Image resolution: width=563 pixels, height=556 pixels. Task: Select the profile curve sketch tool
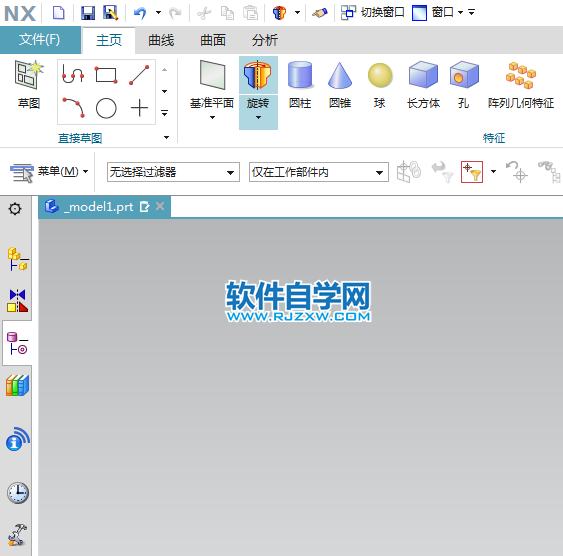coord(73,74)
